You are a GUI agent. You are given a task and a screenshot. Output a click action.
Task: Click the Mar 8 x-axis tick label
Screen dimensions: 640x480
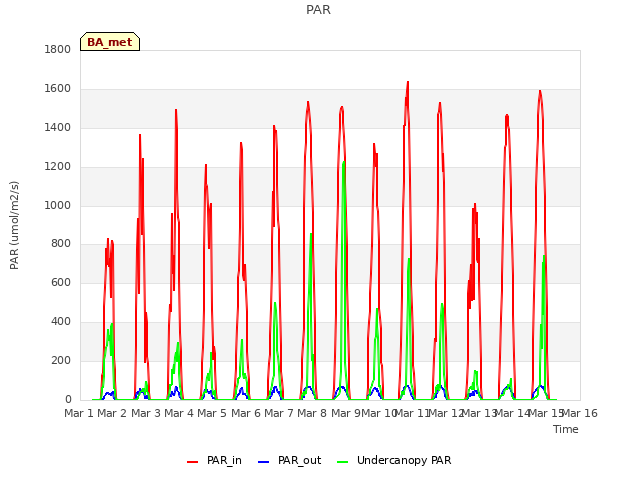(x=312, y=413)
